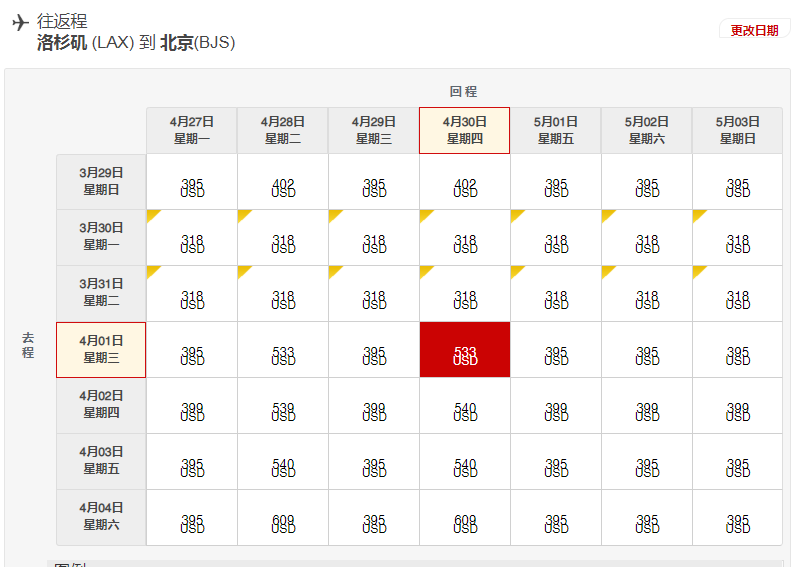The width and height of the screenshot is (792, 567).
Task: Pick 318 USD fare for 3月30日 and 4月30日
Action: 465,238
